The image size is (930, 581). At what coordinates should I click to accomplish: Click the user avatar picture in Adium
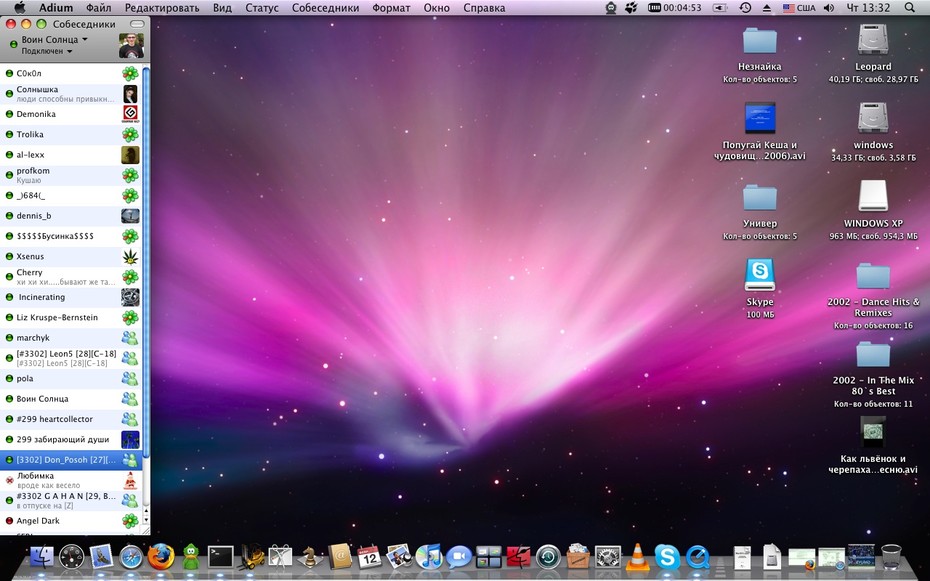(131, 46)
